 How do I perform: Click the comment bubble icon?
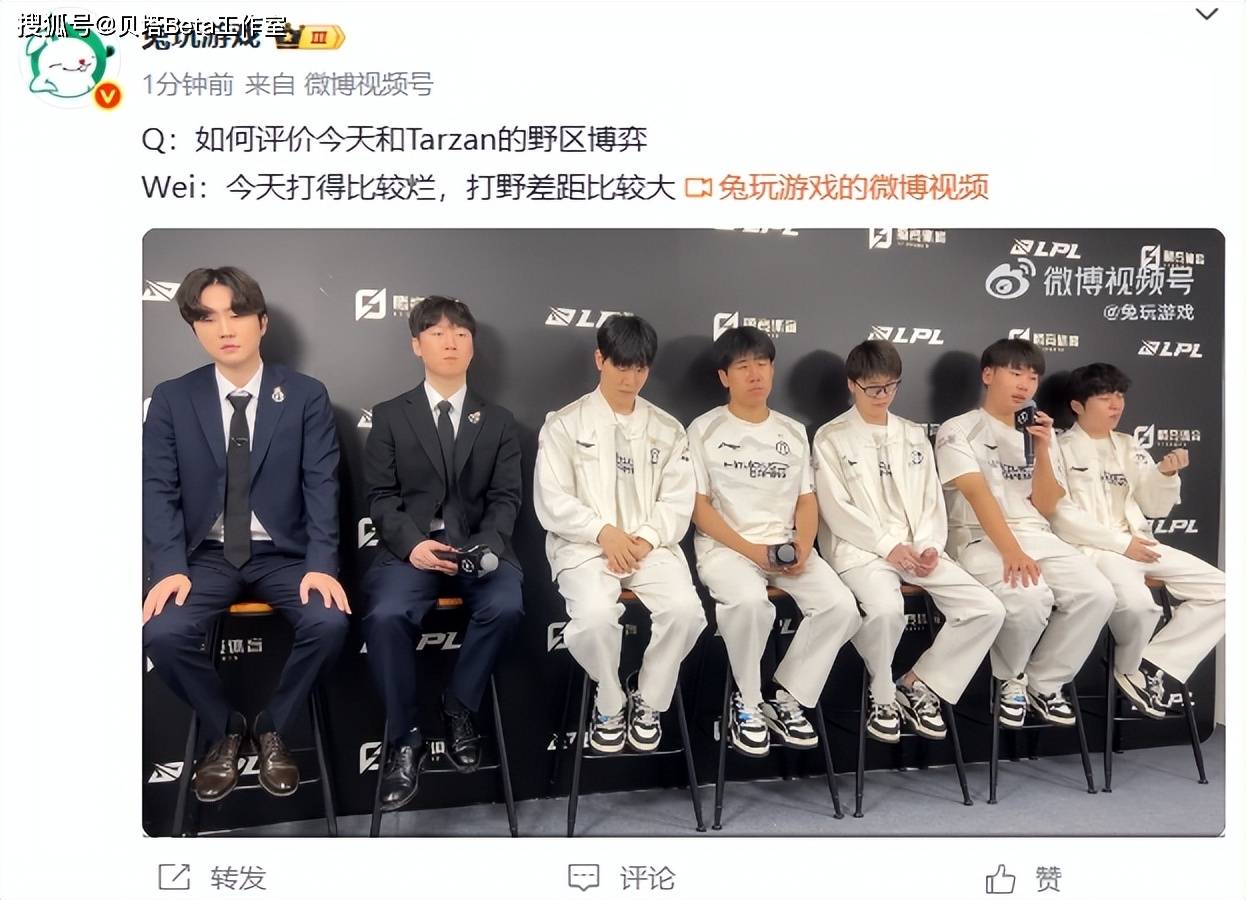pyautogui.click(x=584, y=878)
